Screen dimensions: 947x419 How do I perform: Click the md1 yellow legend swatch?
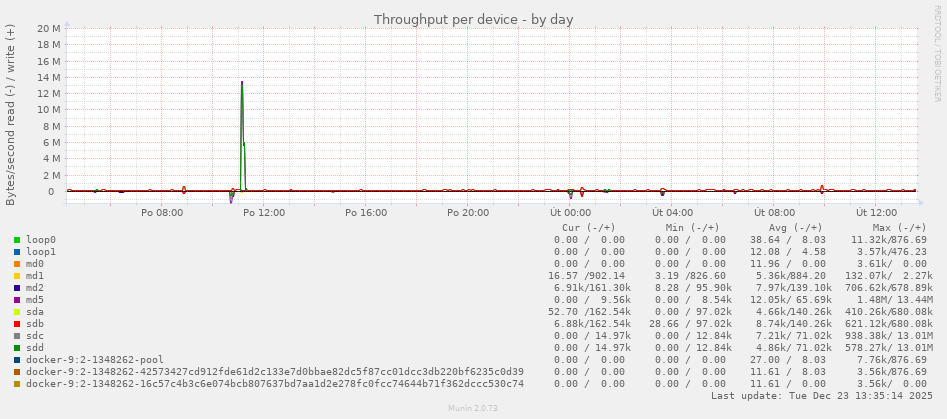coord(17,276)
